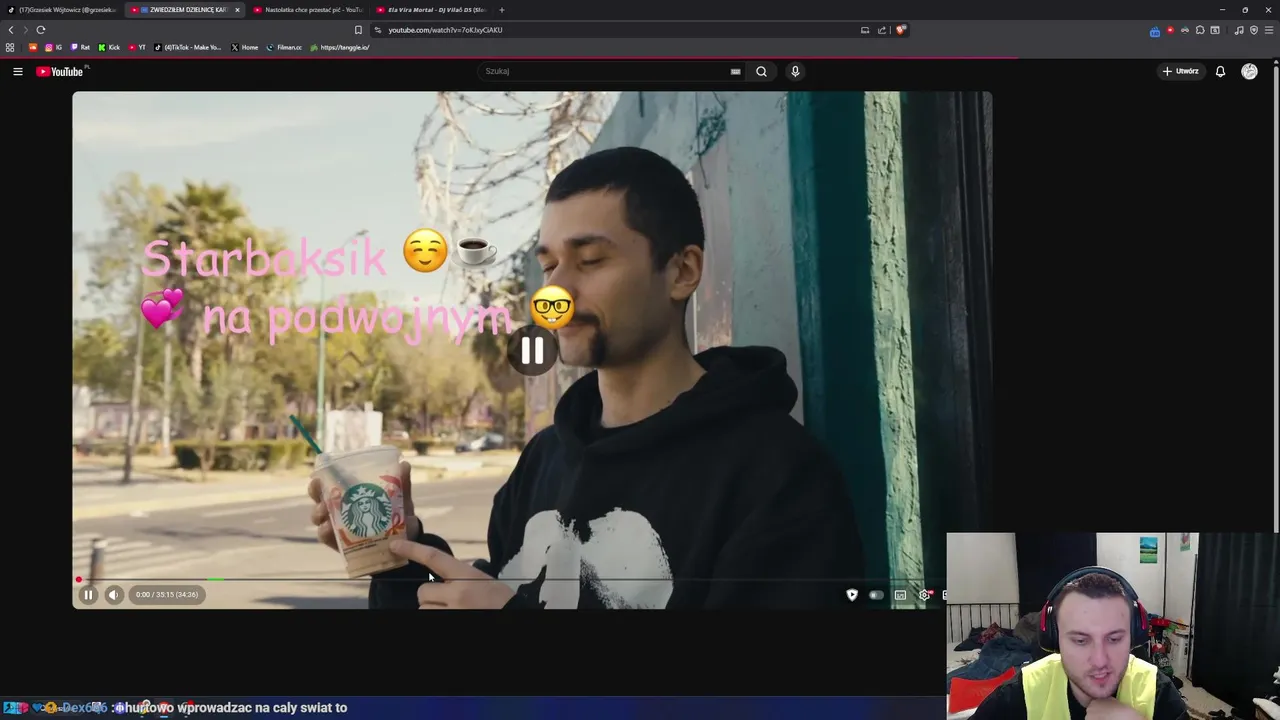Switch to the Nastolatka chce przestać pić tab
1280x720 pixels.
pyautogui.click(x=308, y=10)
